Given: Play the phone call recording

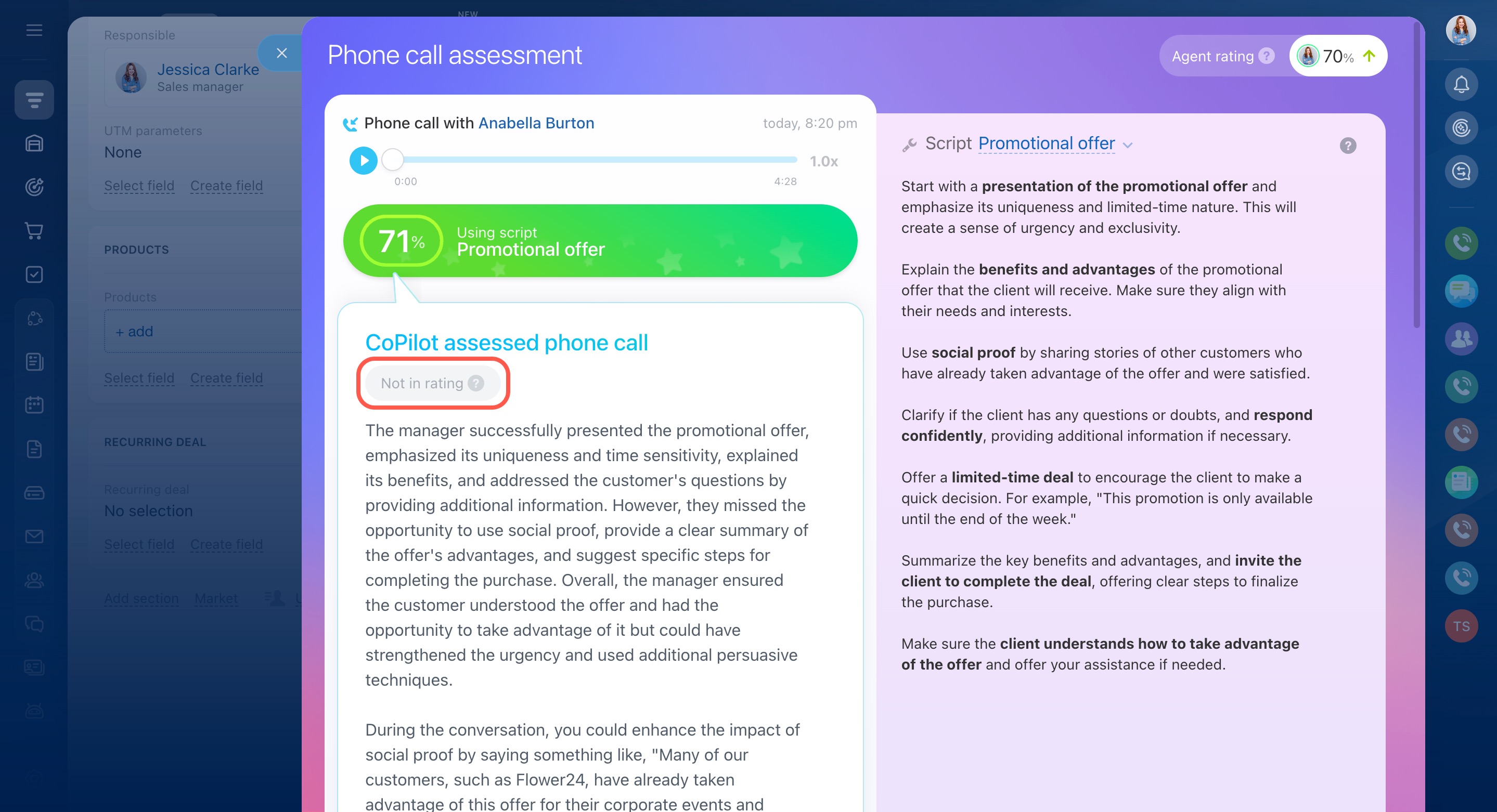Looking at the screenshot, I should tap(363, 160).
